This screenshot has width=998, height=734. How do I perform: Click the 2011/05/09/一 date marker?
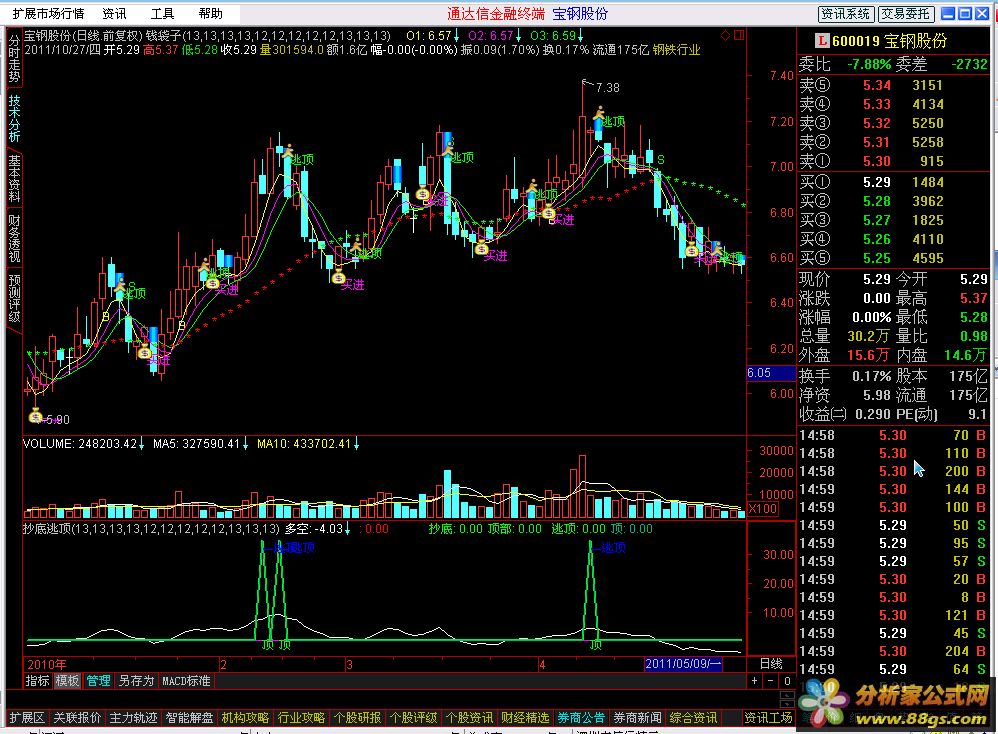click(x=683, y=664)
